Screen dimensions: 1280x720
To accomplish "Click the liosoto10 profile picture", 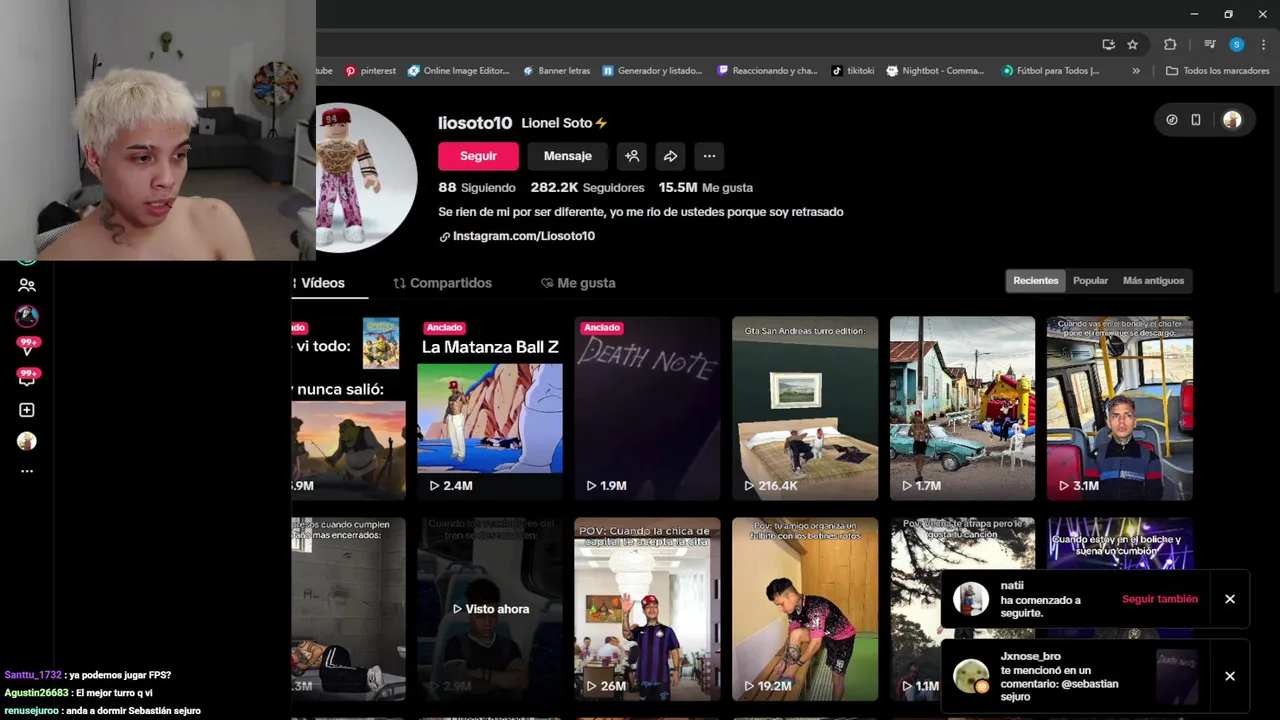I will [x=366, y=178].
